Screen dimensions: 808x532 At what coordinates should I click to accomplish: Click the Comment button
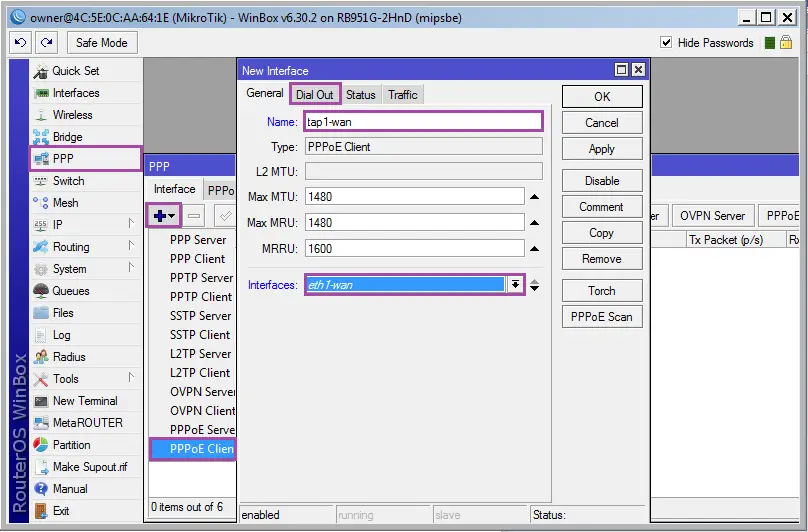pos(602,207)
